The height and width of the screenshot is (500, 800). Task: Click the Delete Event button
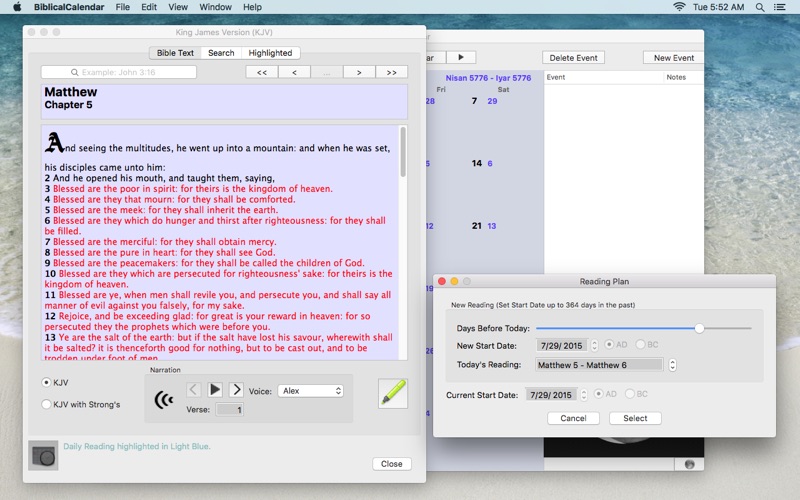click(x=573, y=58)
